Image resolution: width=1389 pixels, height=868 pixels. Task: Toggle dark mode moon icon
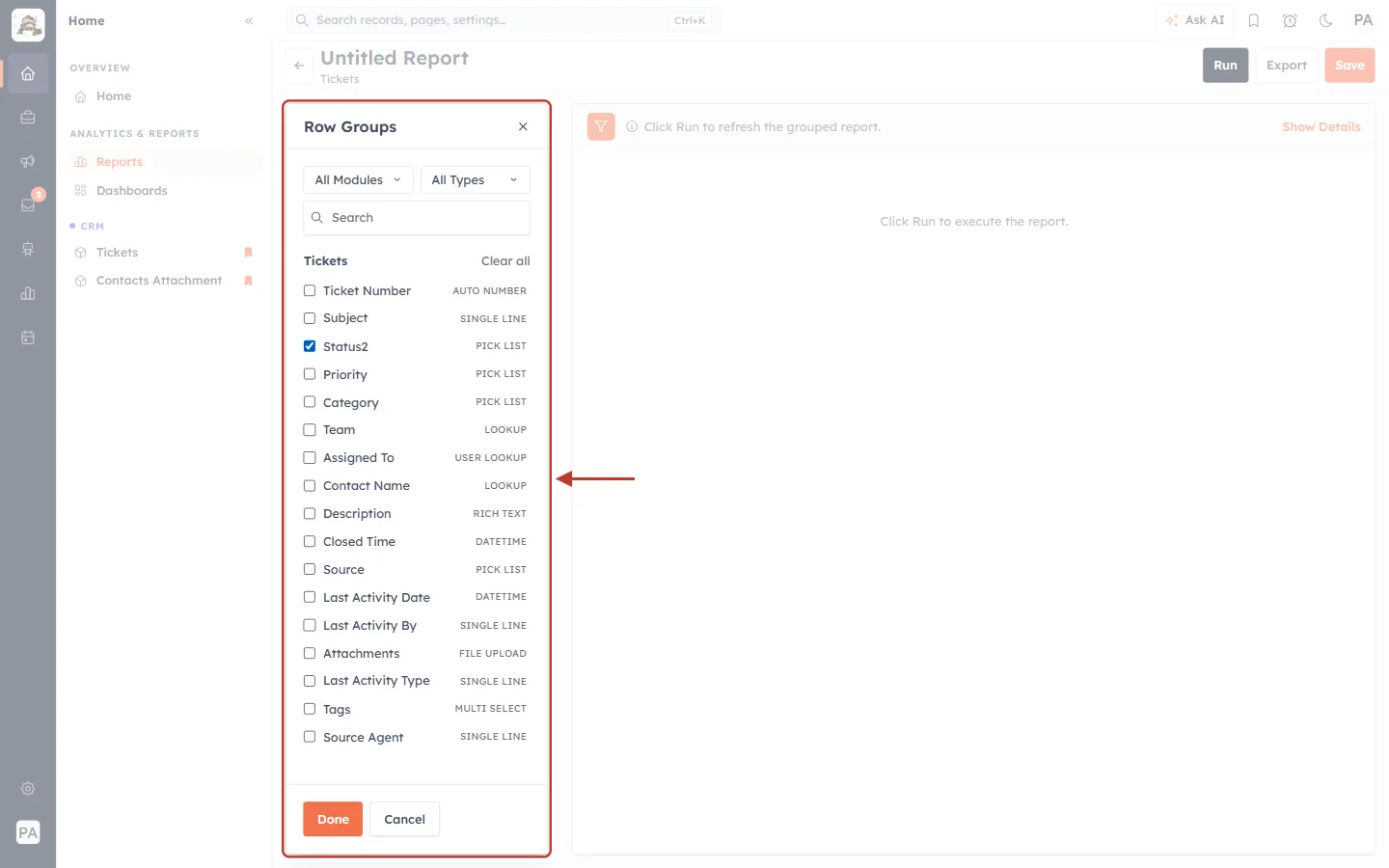pos(1326,20)
